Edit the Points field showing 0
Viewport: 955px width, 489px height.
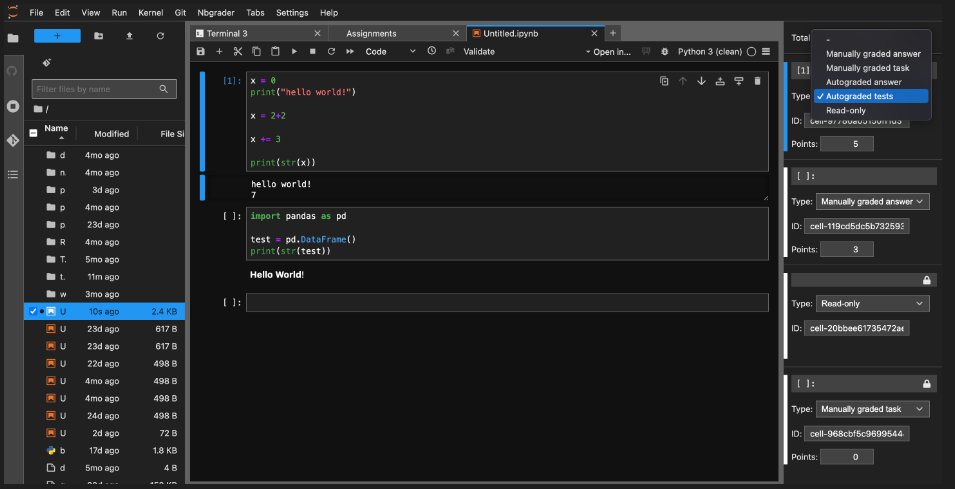847,457
